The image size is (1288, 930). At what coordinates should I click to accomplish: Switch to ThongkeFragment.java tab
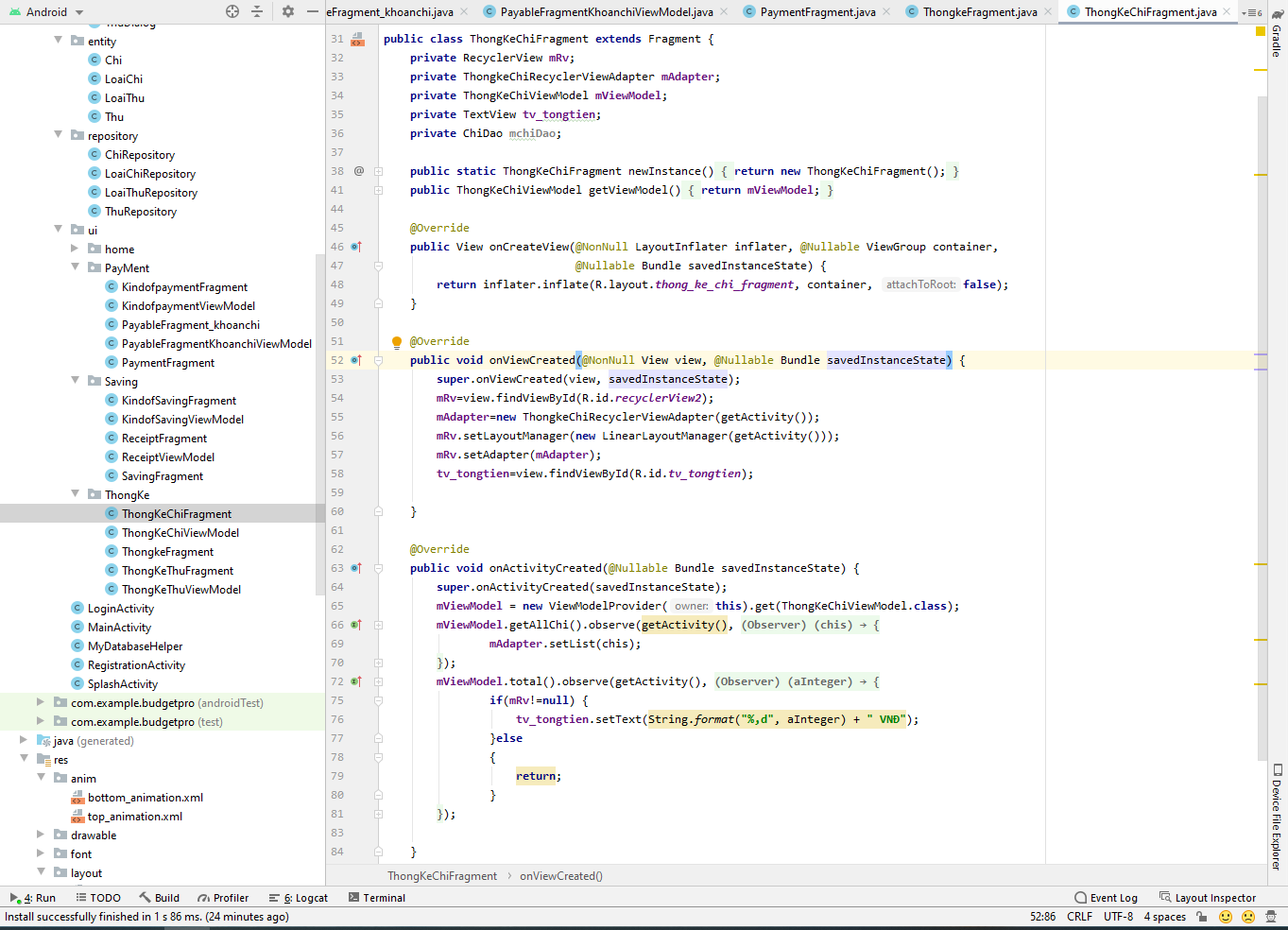979,12
